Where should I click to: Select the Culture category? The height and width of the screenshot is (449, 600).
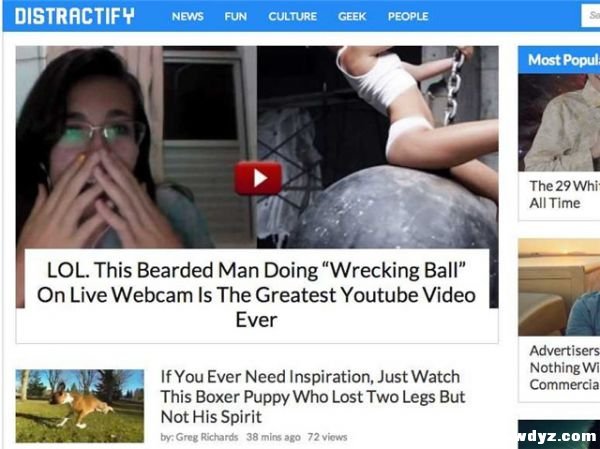tap(292, 16)
